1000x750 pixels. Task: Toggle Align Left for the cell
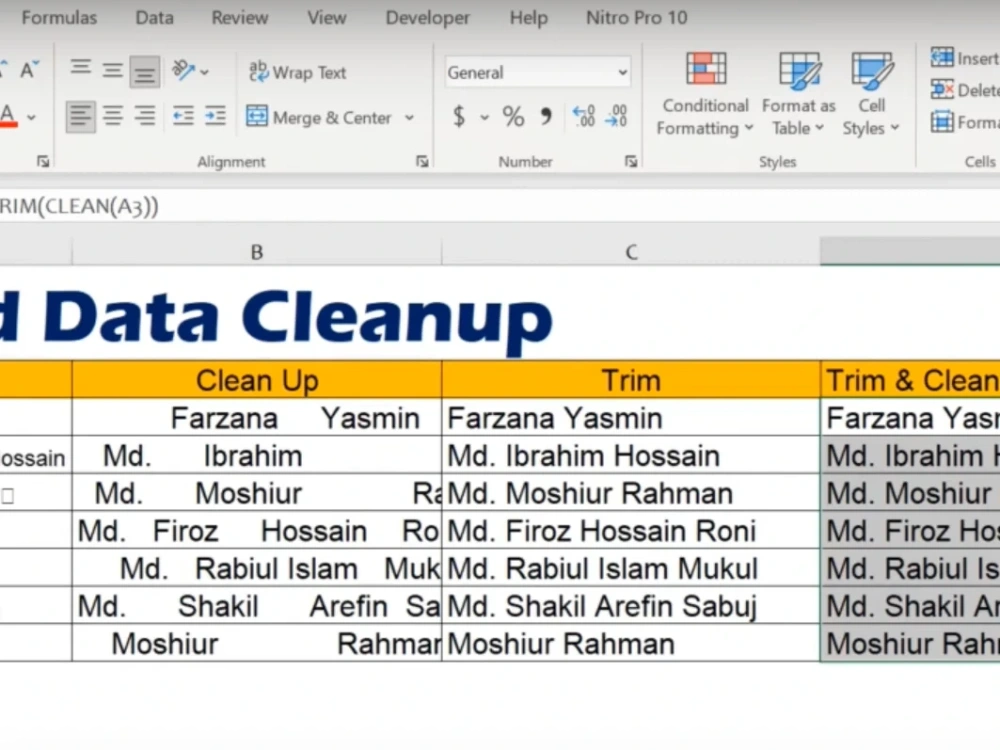pyautogui.click(x=80, y=116)
